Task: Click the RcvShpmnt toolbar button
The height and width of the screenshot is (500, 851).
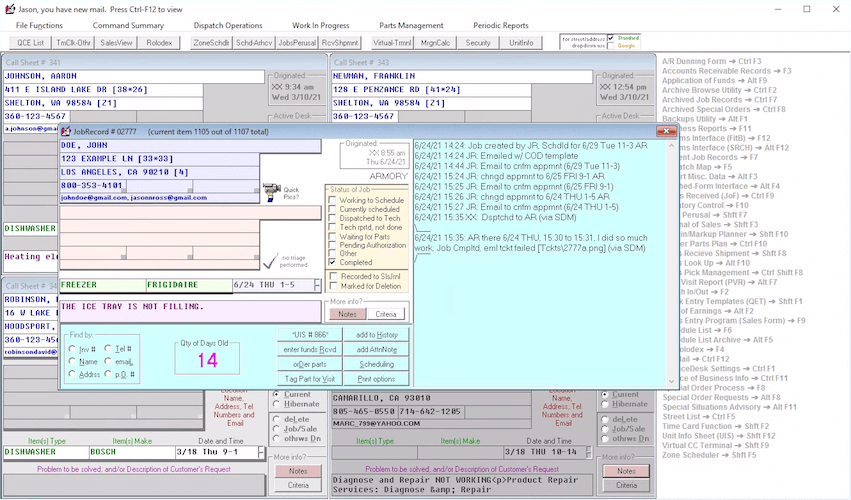Action: click(340, 43)
